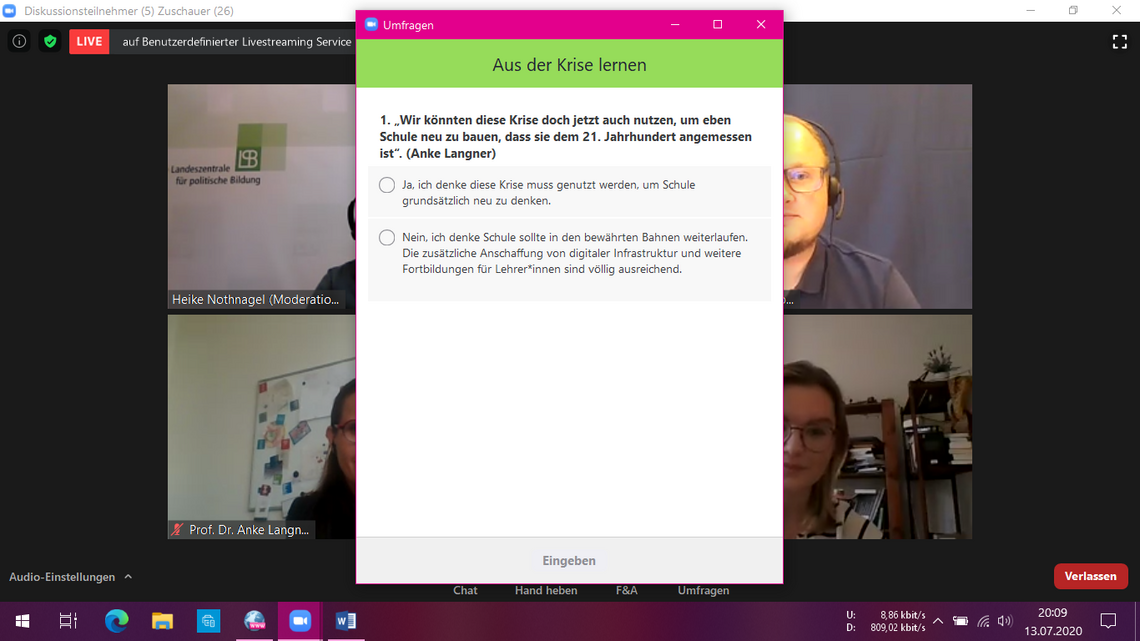Open Microsoft Edge from the taskbar
Screen dimensions: 1140x641
point(116,621)
